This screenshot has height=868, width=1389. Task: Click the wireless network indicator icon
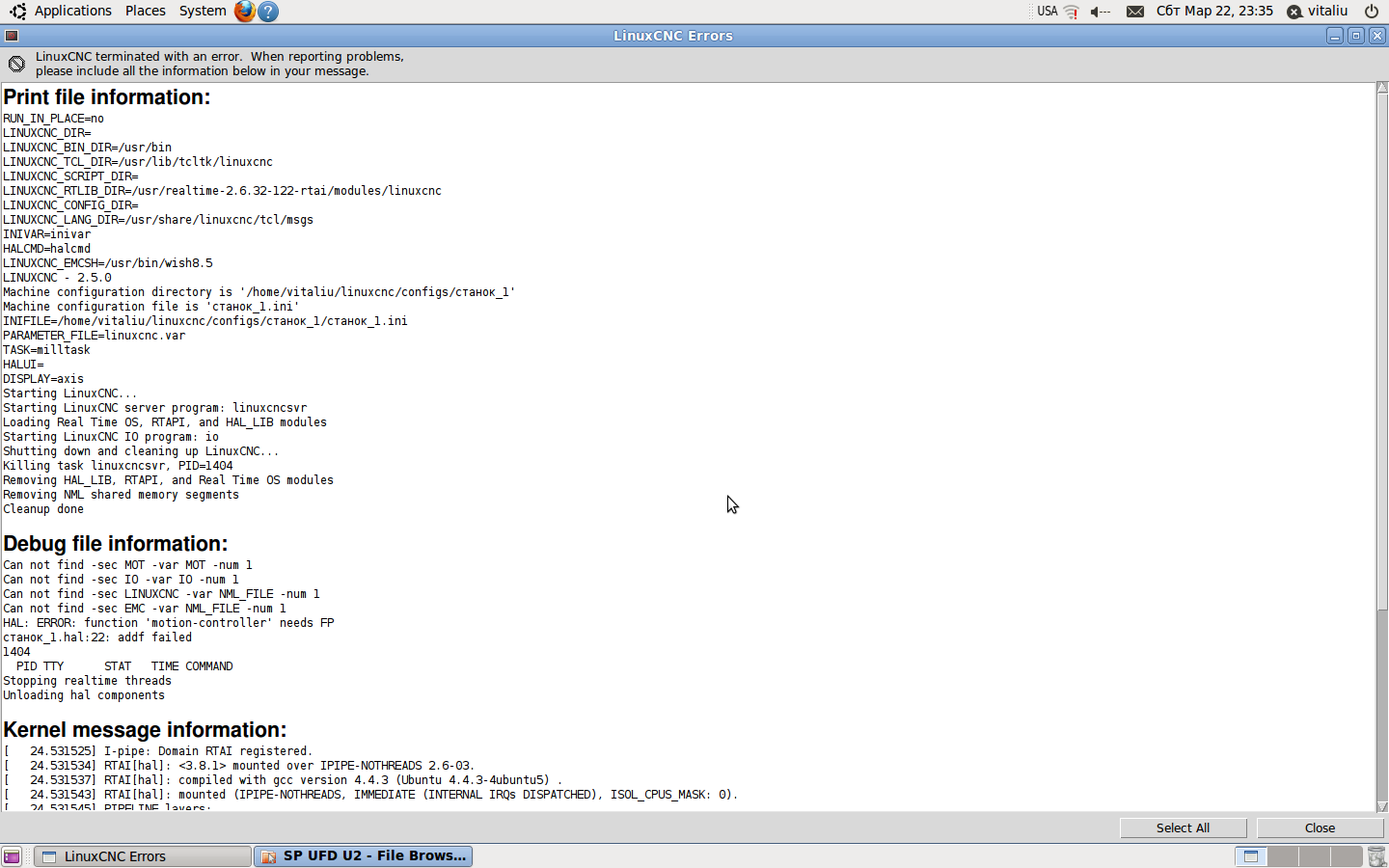click(x=1071, y=12)
